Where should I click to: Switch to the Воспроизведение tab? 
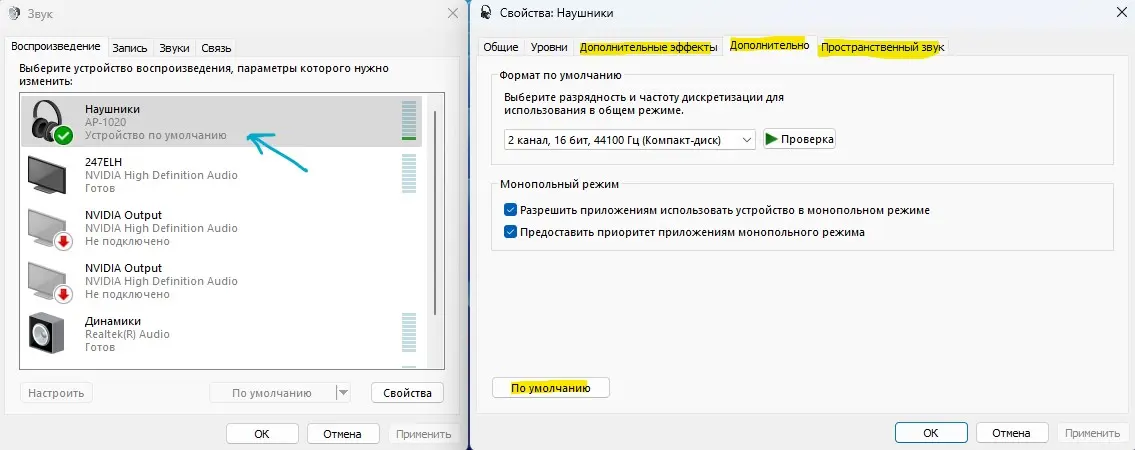pyautogui.click(x=56, y=46)
